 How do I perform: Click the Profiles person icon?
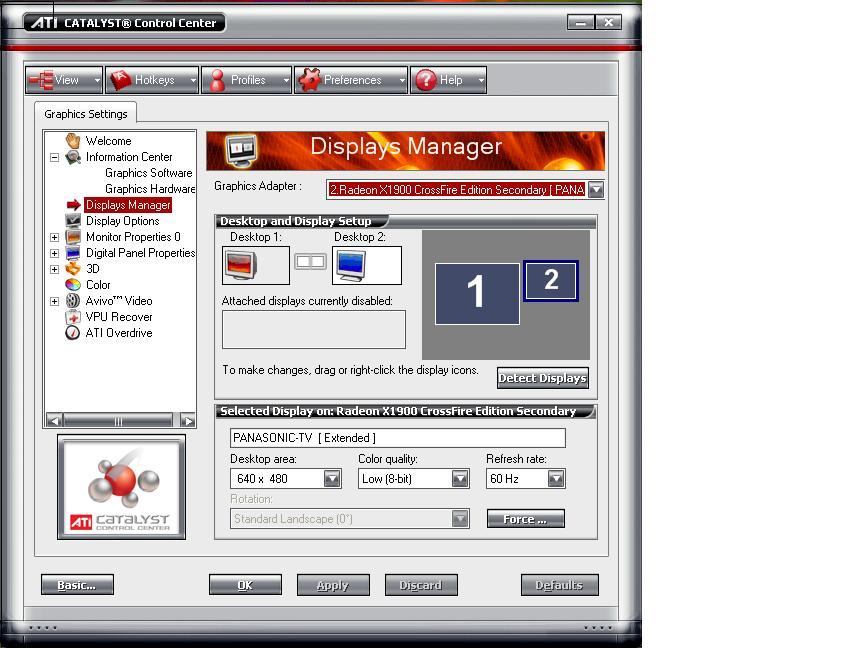[x=218, y=80]
